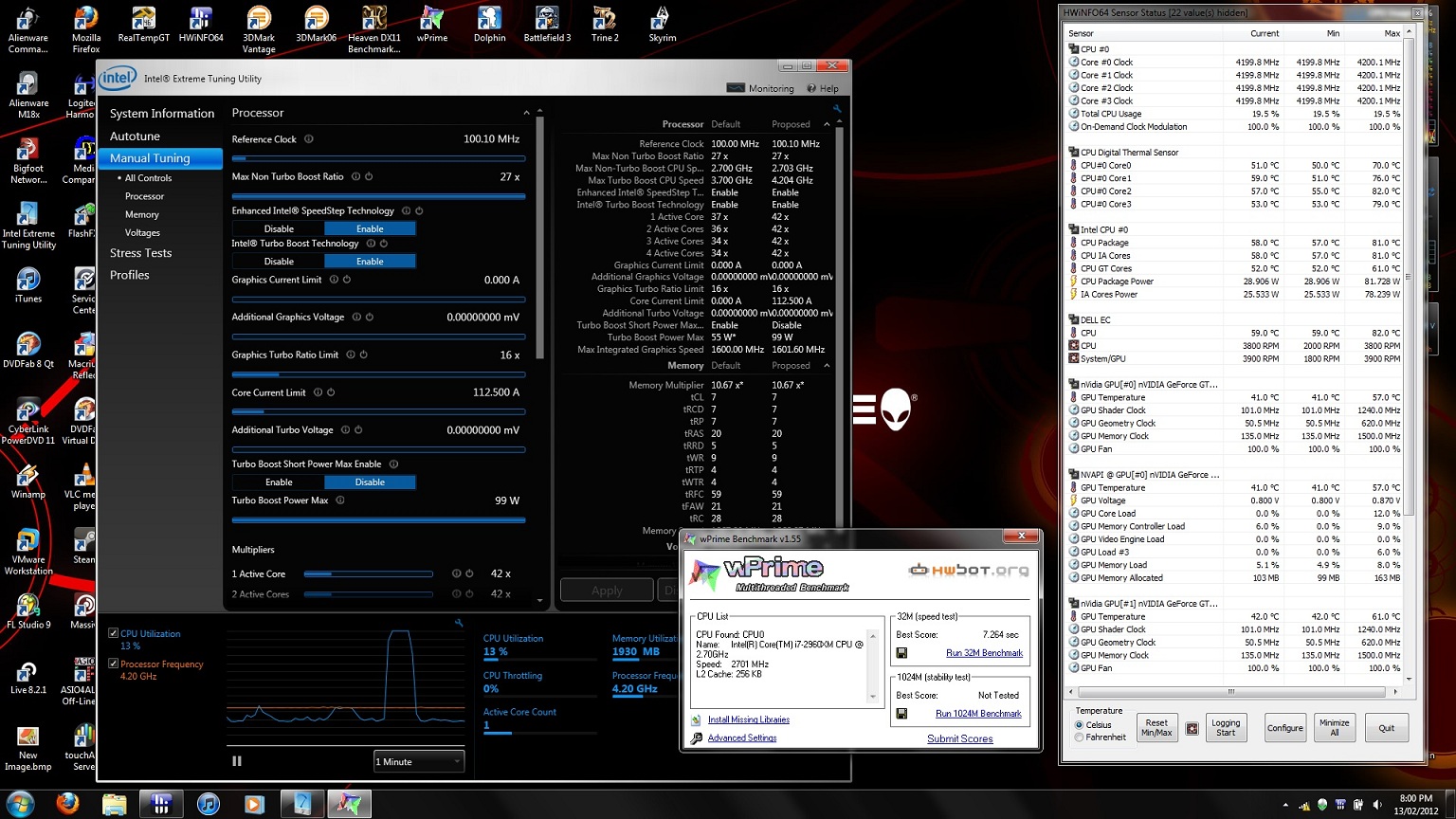
Task: Collapse the CPU #0 sensor group in HWiNFO64
Action: point(1073,48)
